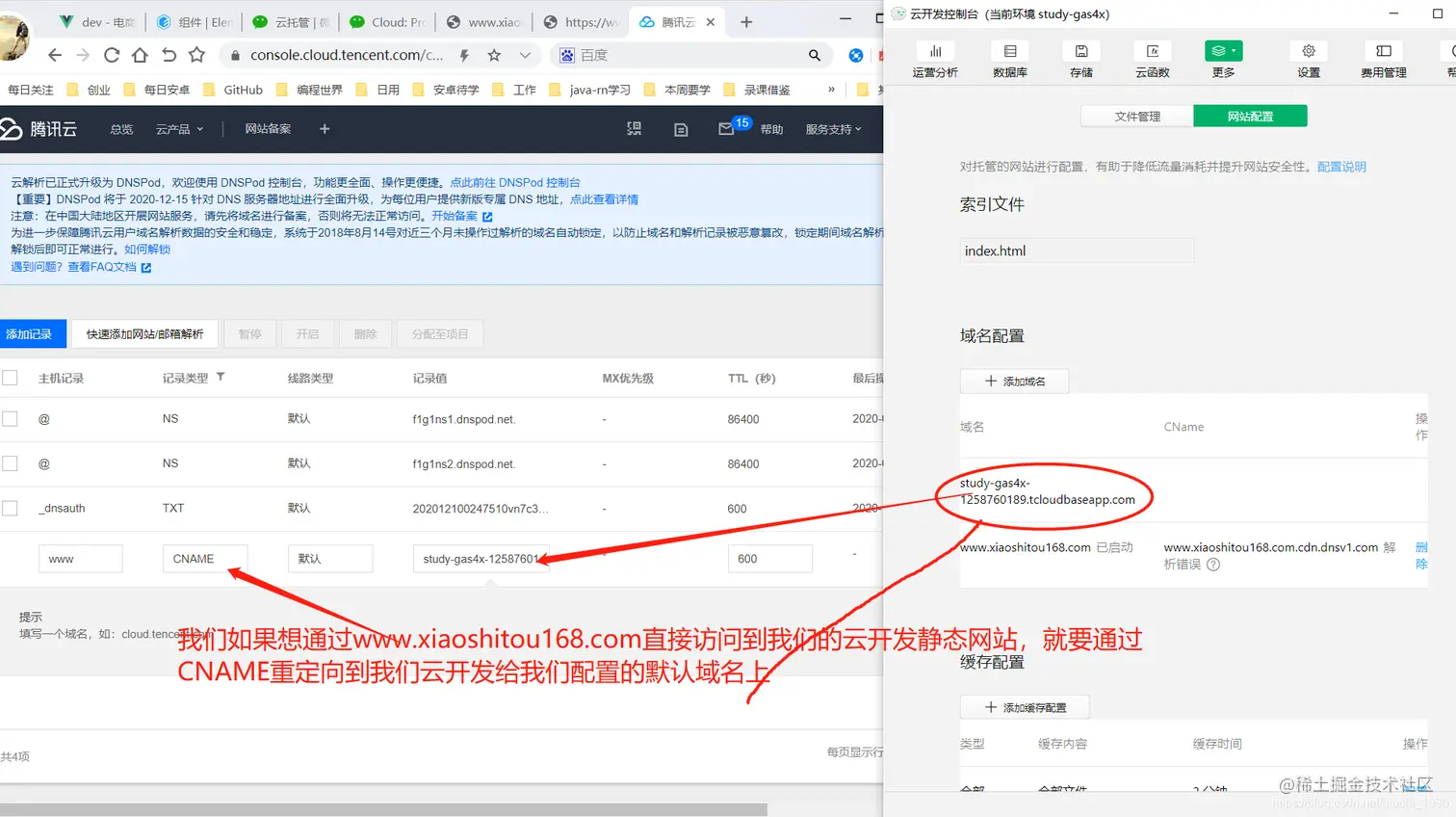
Task: Switch to 文件管理 tab
Action: coord(1137,117)
